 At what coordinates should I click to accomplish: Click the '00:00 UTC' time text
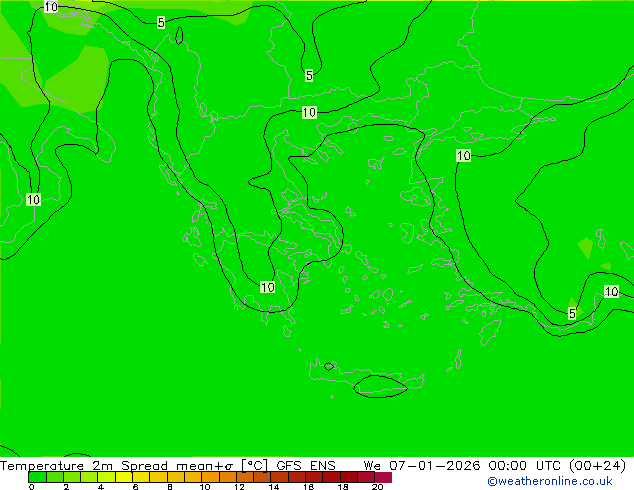[x=524, y=466]
